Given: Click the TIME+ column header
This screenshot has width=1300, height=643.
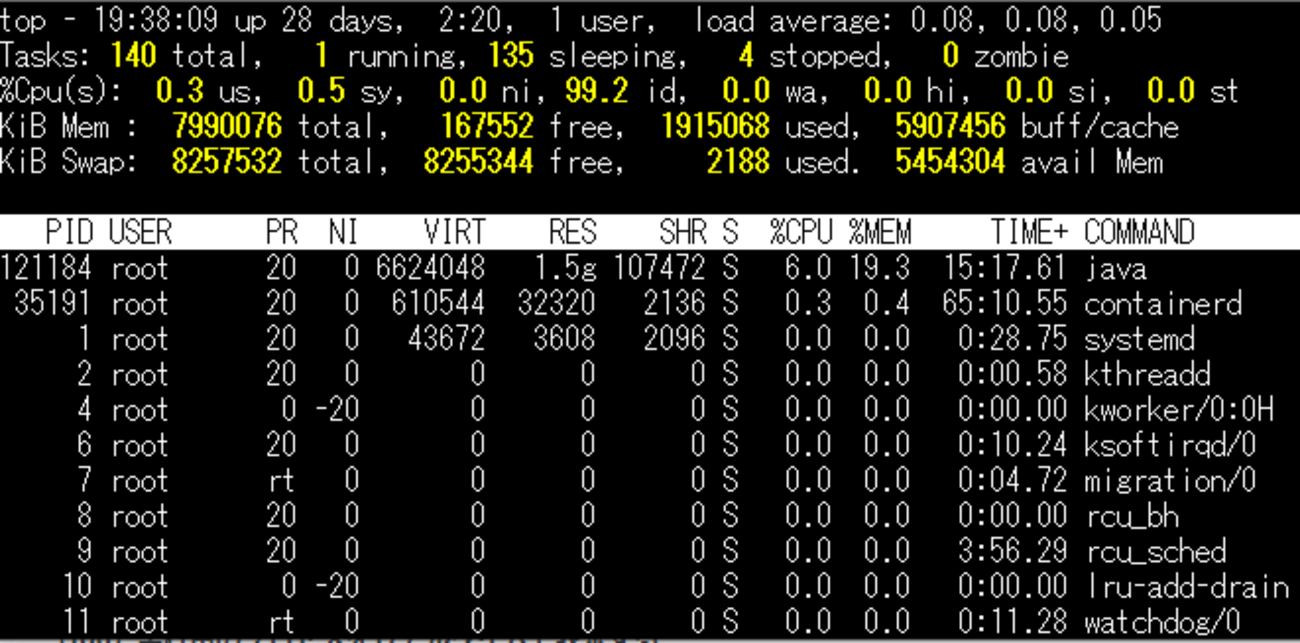Looking at the screenshot, I should [1030, 231].
